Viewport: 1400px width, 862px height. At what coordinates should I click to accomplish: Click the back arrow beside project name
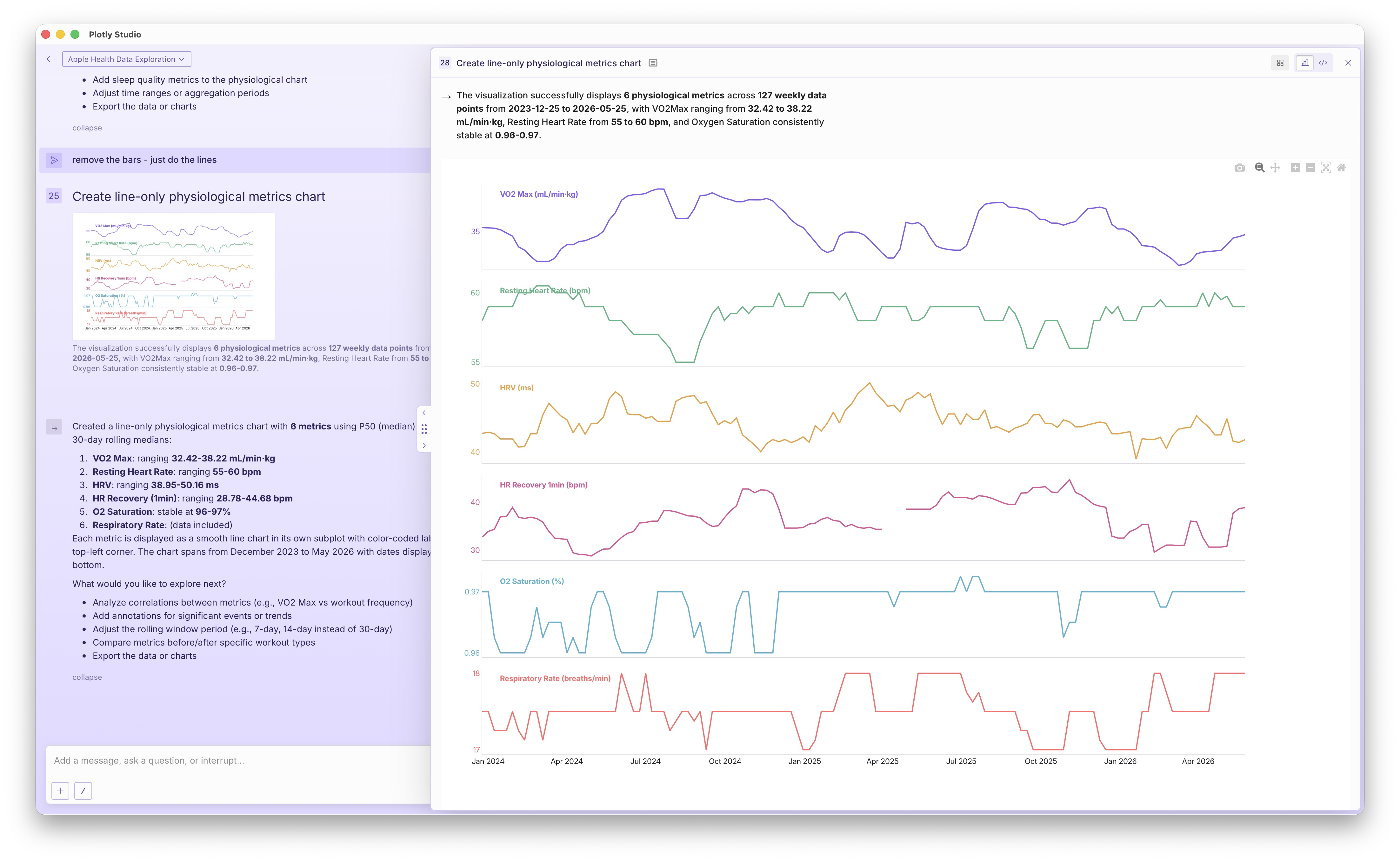(50, 59)
